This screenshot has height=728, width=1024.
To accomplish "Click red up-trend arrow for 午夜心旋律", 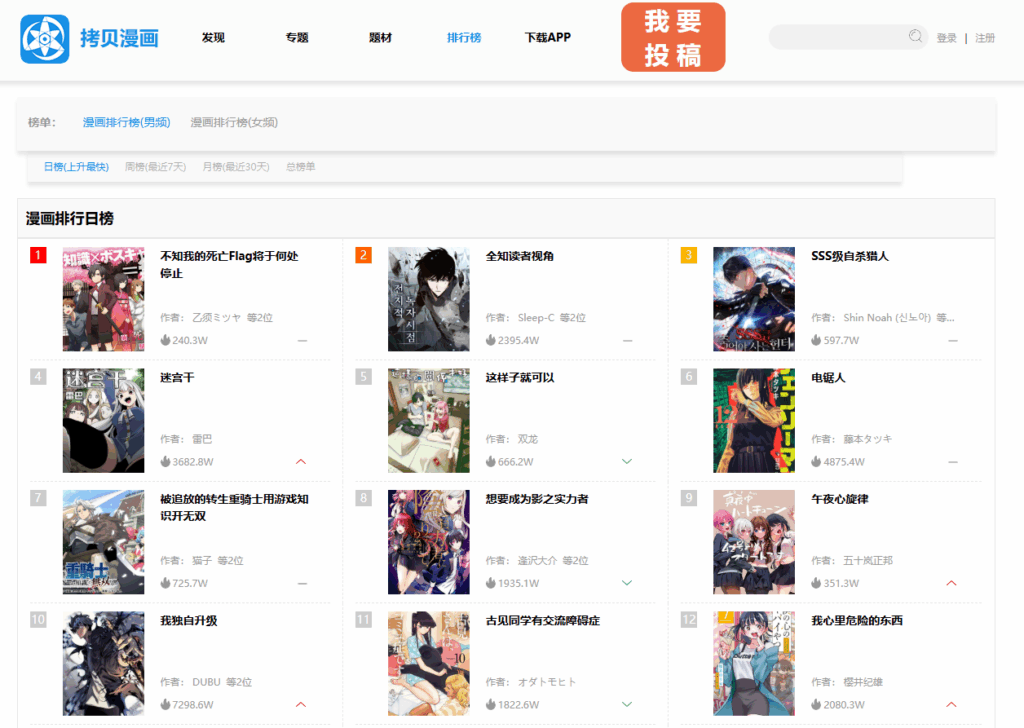I will (x=952, y=583).
